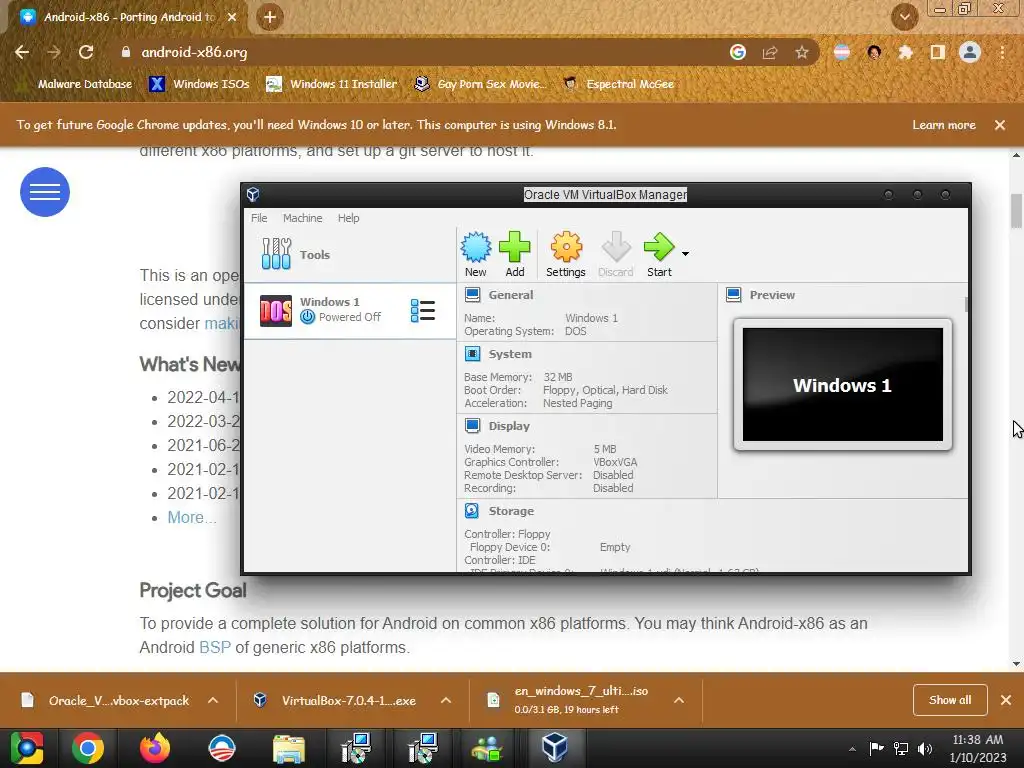
Task: Click the Preview pane header icon
Action: click(733, 295)
